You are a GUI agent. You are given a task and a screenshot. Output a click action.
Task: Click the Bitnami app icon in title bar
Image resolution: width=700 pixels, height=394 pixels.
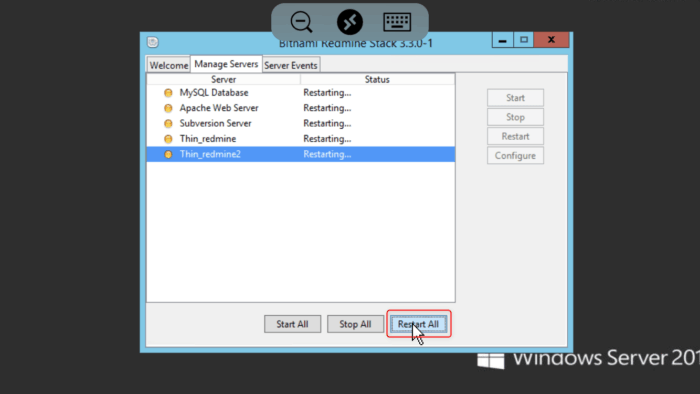click(153, 42)
